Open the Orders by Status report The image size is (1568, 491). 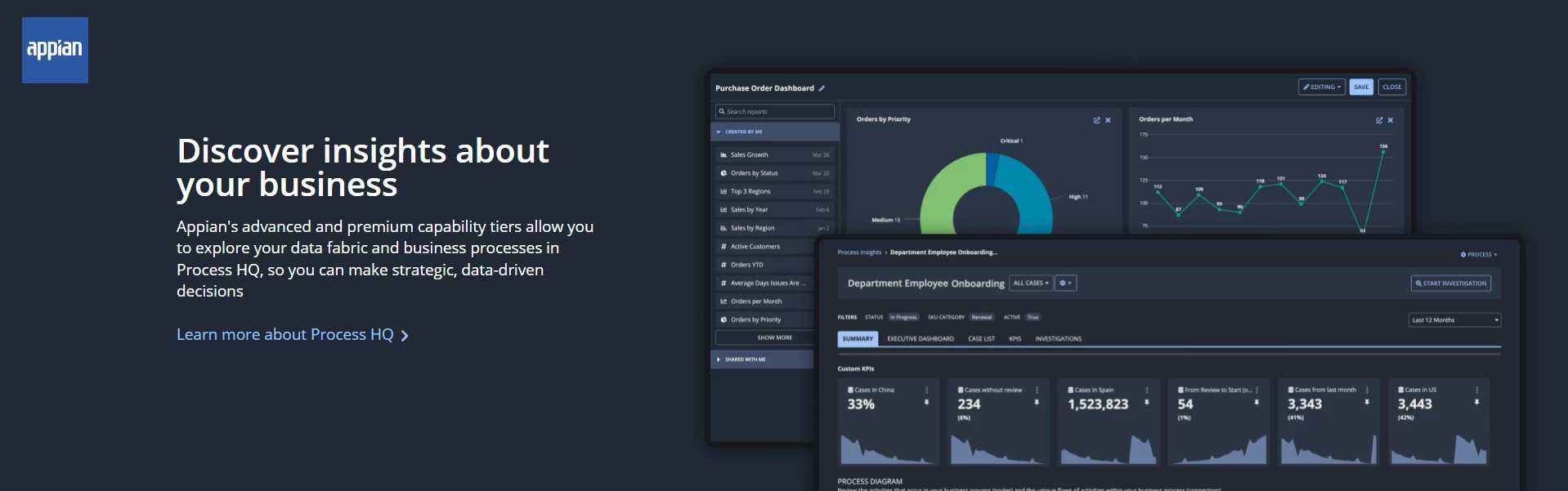[774, 173]
